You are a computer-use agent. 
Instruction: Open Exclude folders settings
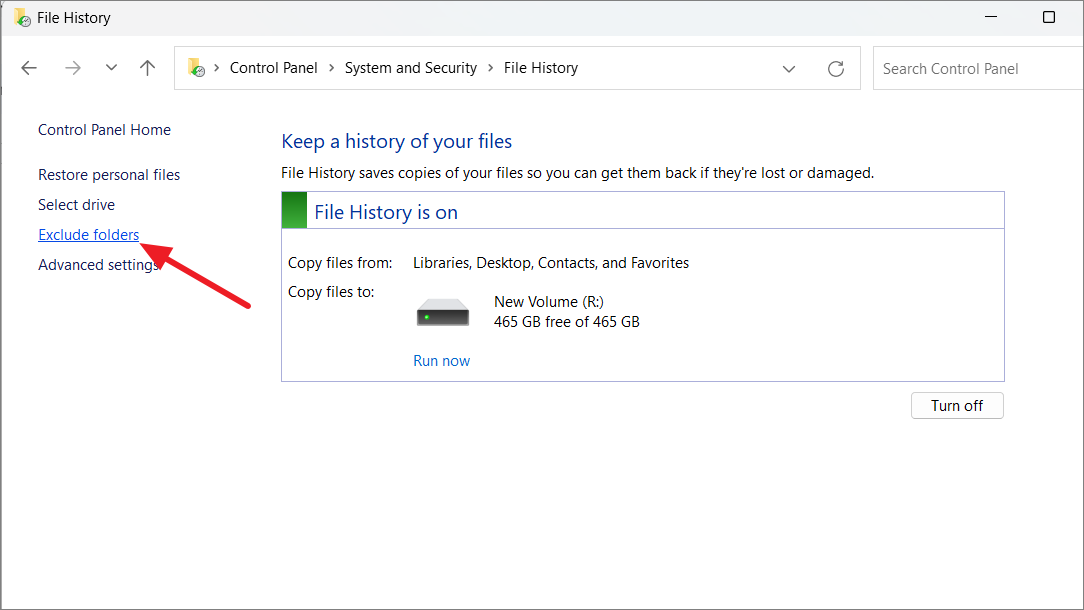[x=88, y=234]
